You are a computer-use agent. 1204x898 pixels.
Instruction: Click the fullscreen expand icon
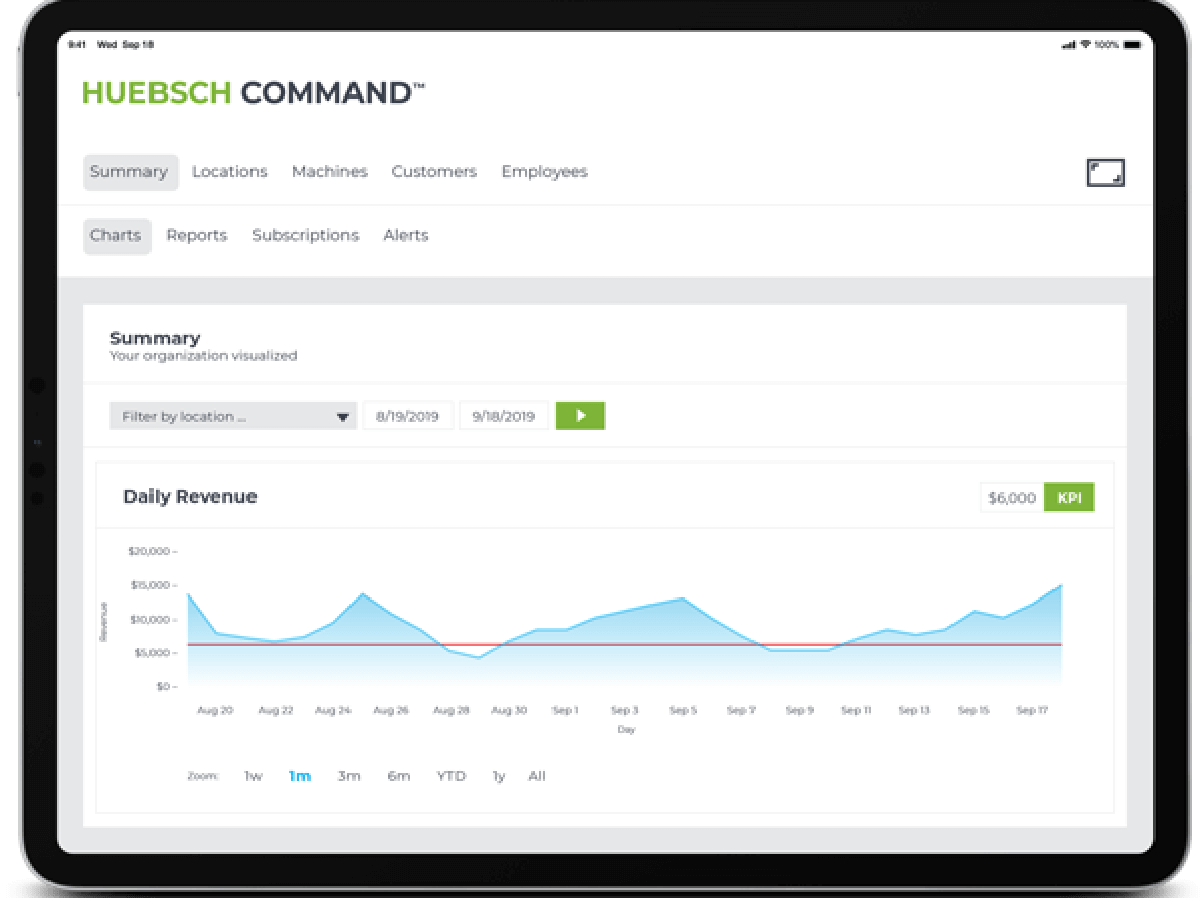point(1105,173)
